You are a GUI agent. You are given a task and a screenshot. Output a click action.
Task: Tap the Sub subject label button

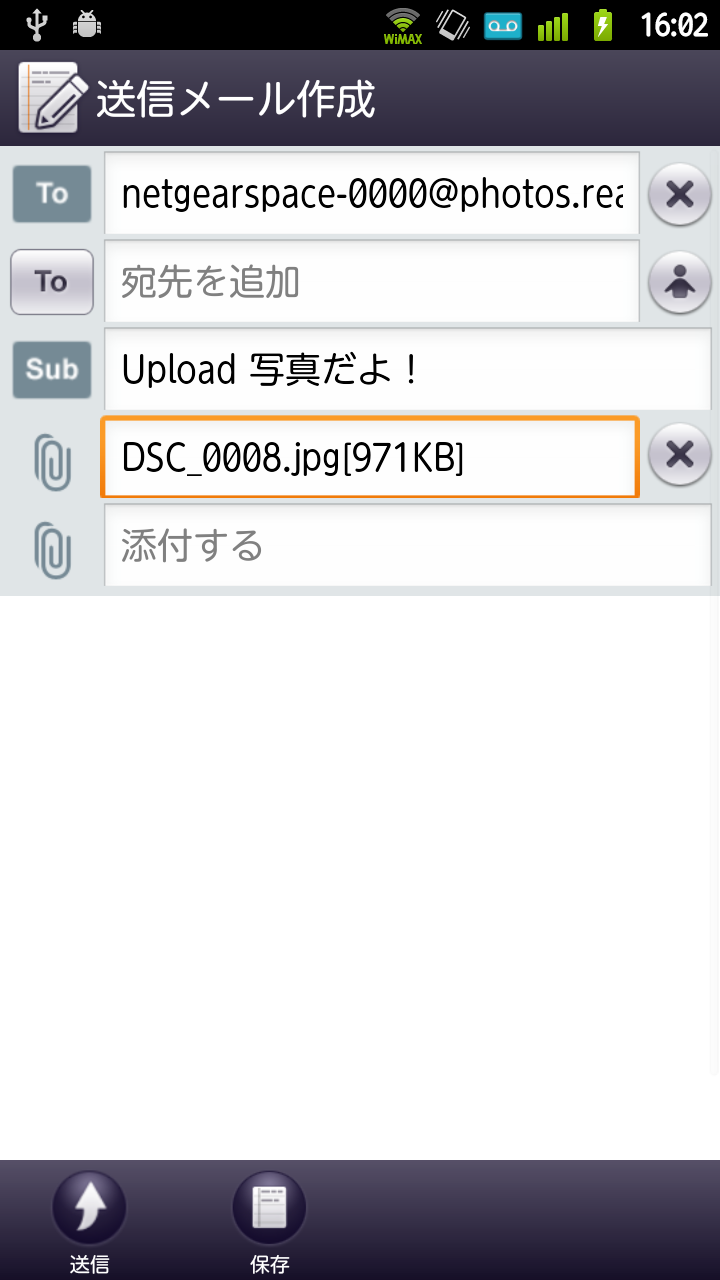click(x=52, y=369)
